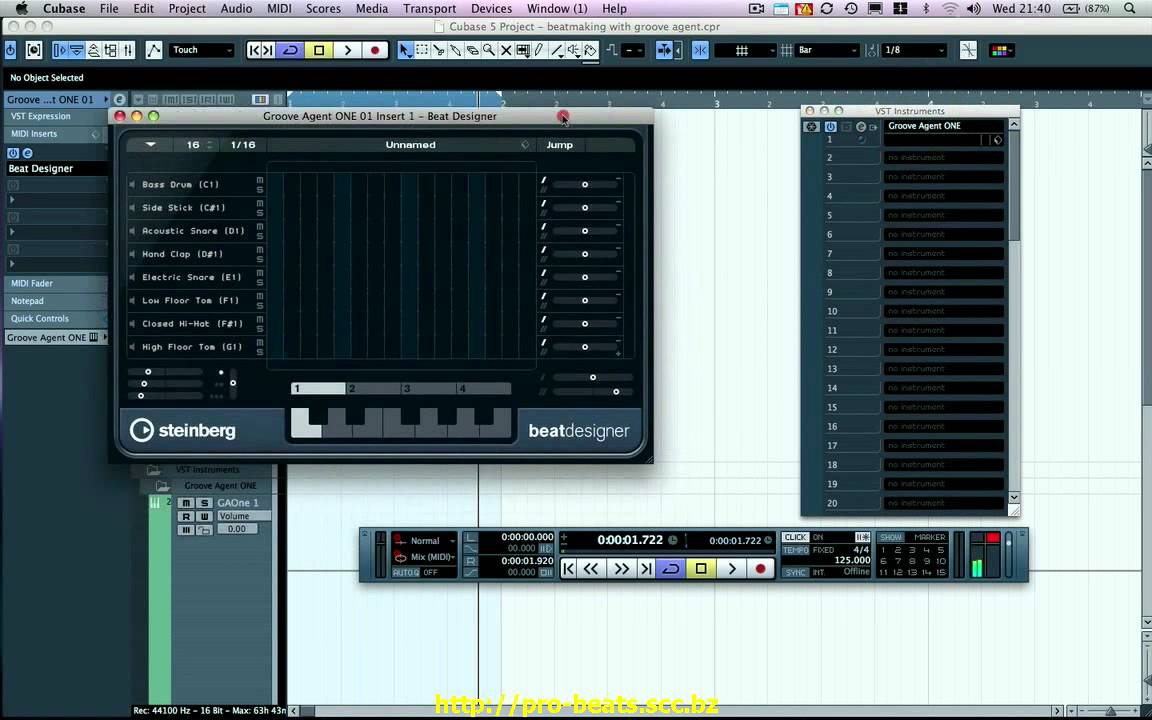Mute the GAOne 1 track
The width and height of the screenshot is (1152, 720).
tap(187, 503)
